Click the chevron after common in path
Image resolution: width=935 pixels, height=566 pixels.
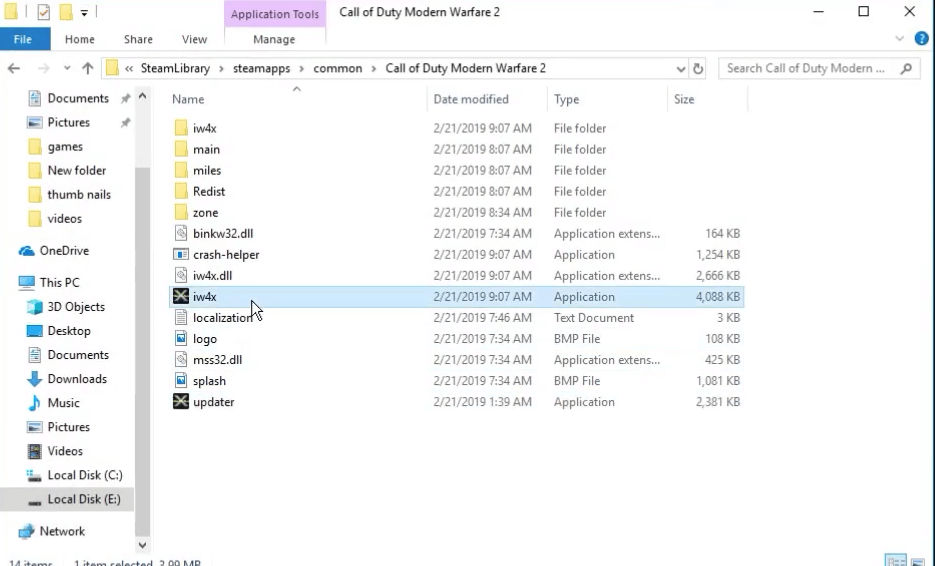pyautogui.click(x=374, y=69)
